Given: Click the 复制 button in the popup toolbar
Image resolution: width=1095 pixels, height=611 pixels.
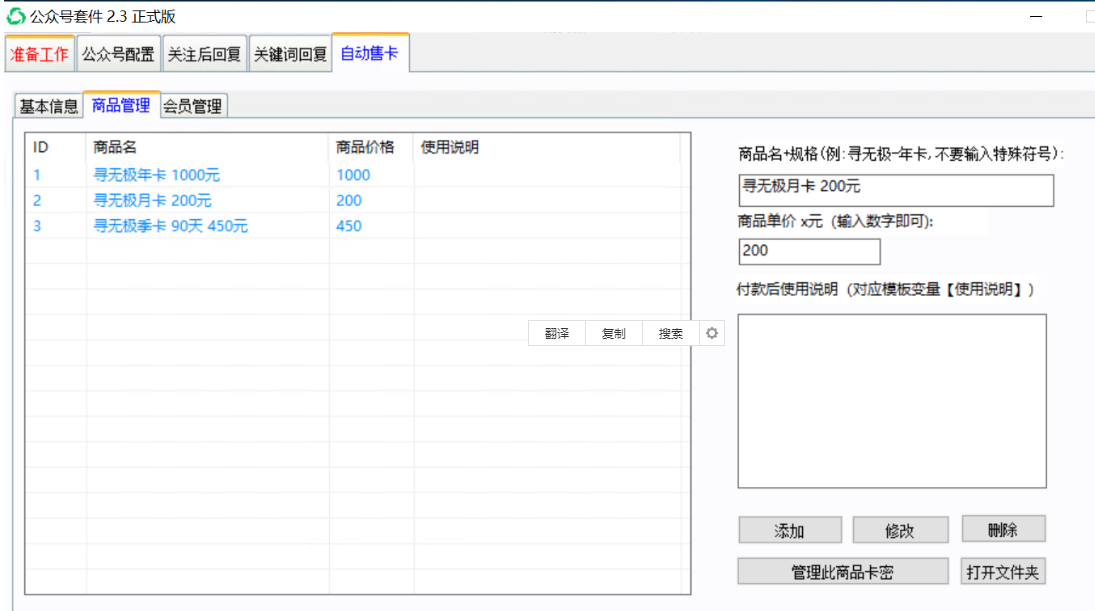Looking at the screenshot, I should [612, 333].
